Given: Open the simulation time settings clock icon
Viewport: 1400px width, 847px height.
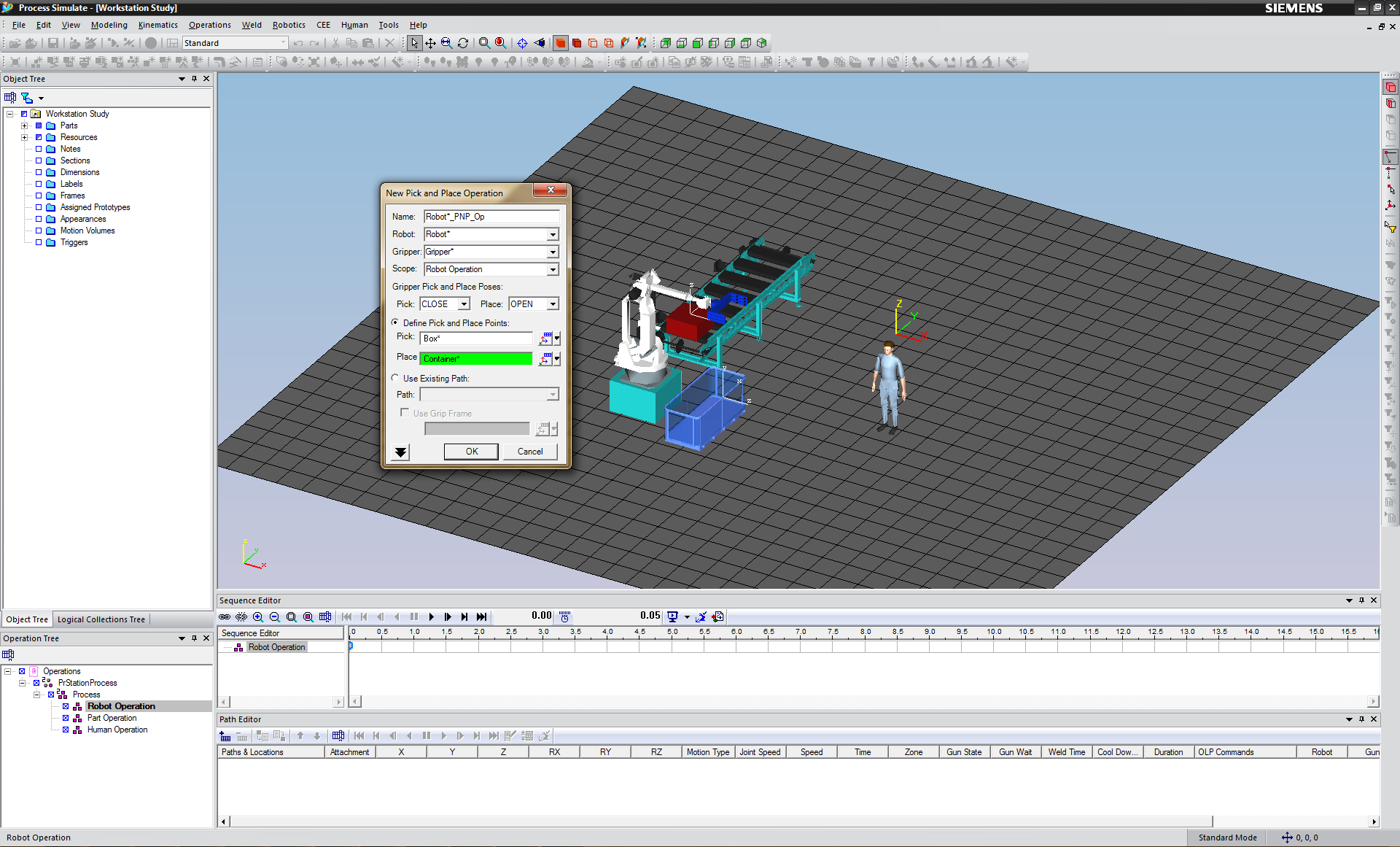Looking at the screenshot, I should [x=565, y=616].
